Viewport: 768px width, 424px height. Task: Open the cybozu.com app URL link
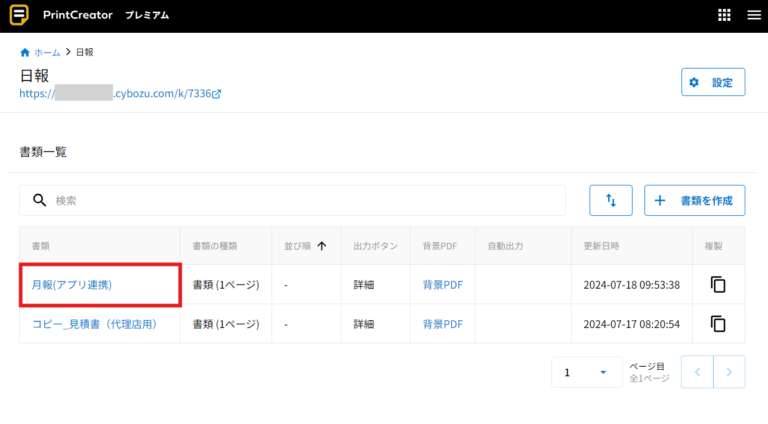120,94
